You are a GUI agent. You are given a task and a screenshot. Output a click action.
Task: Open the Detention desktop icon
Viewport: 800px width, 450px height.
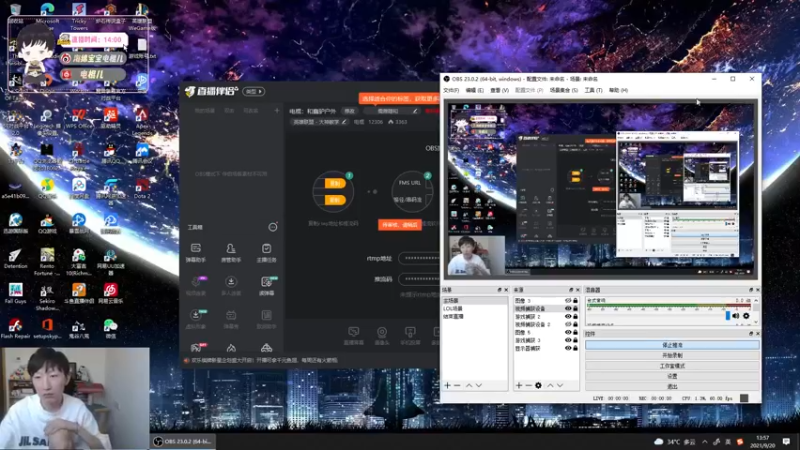click(x=15, y=258)
